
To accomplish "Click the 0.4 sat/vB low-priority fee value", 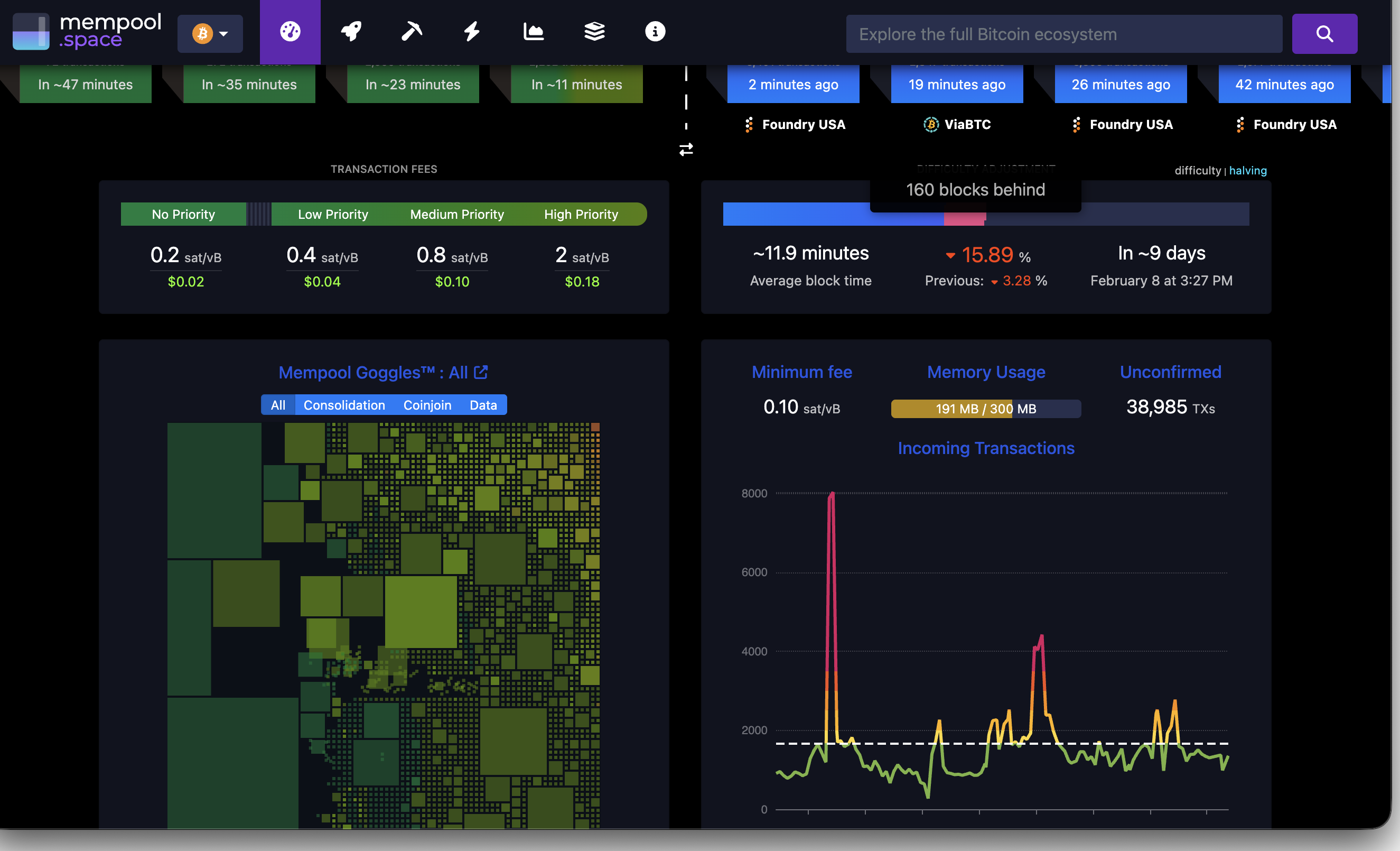I will pyautogui.click(x=322, y=255).
